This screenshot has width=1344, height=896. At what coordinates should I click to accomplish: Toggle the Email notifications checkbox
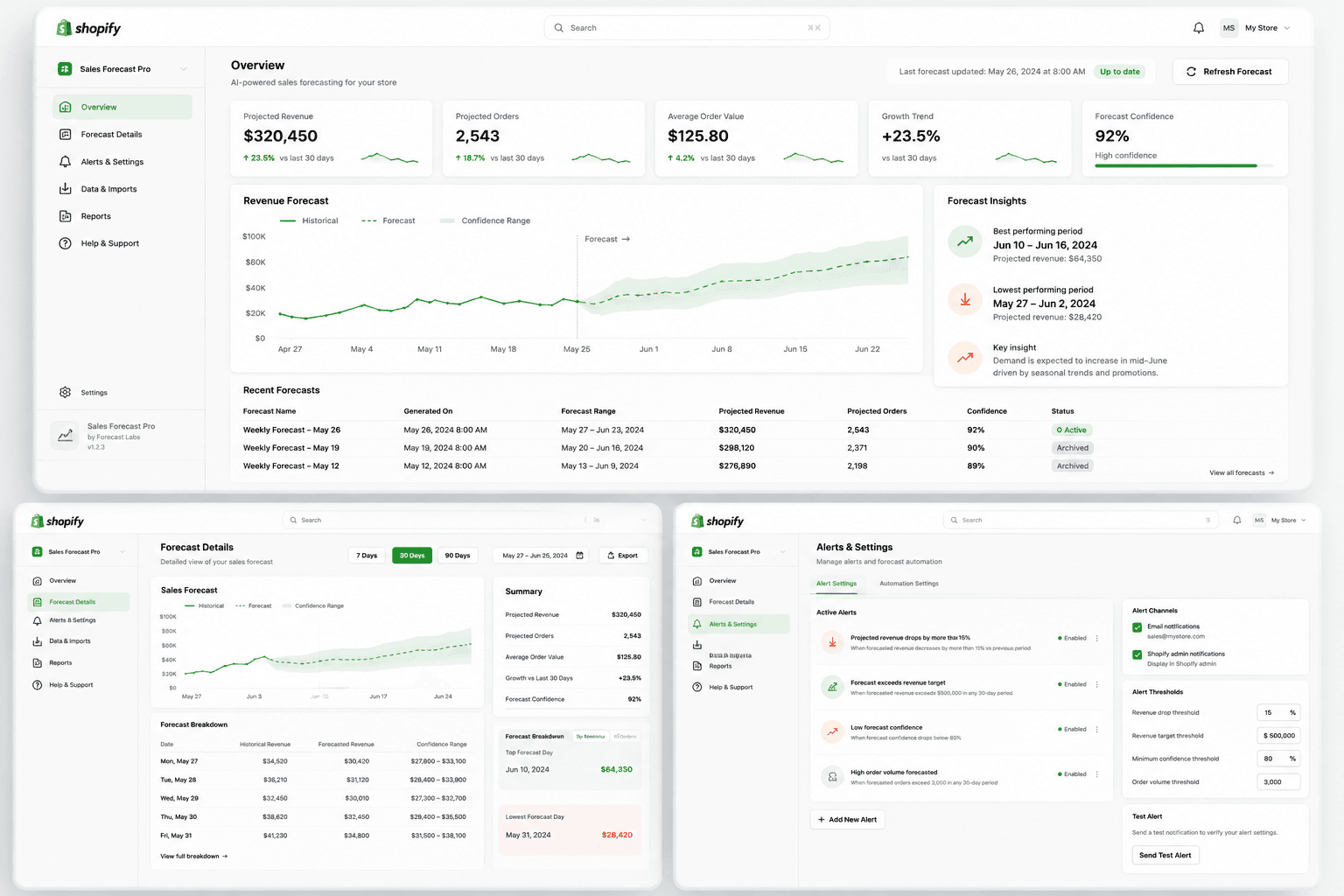(x=1137, y=627)
